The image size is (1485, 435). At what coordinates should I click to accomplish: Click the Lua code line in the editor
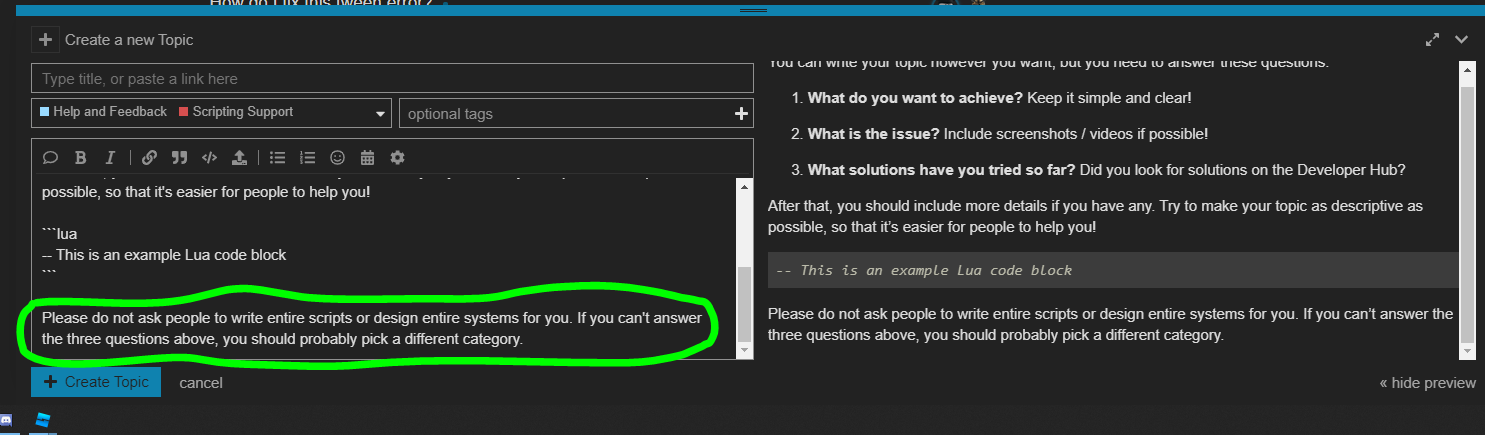164,254
